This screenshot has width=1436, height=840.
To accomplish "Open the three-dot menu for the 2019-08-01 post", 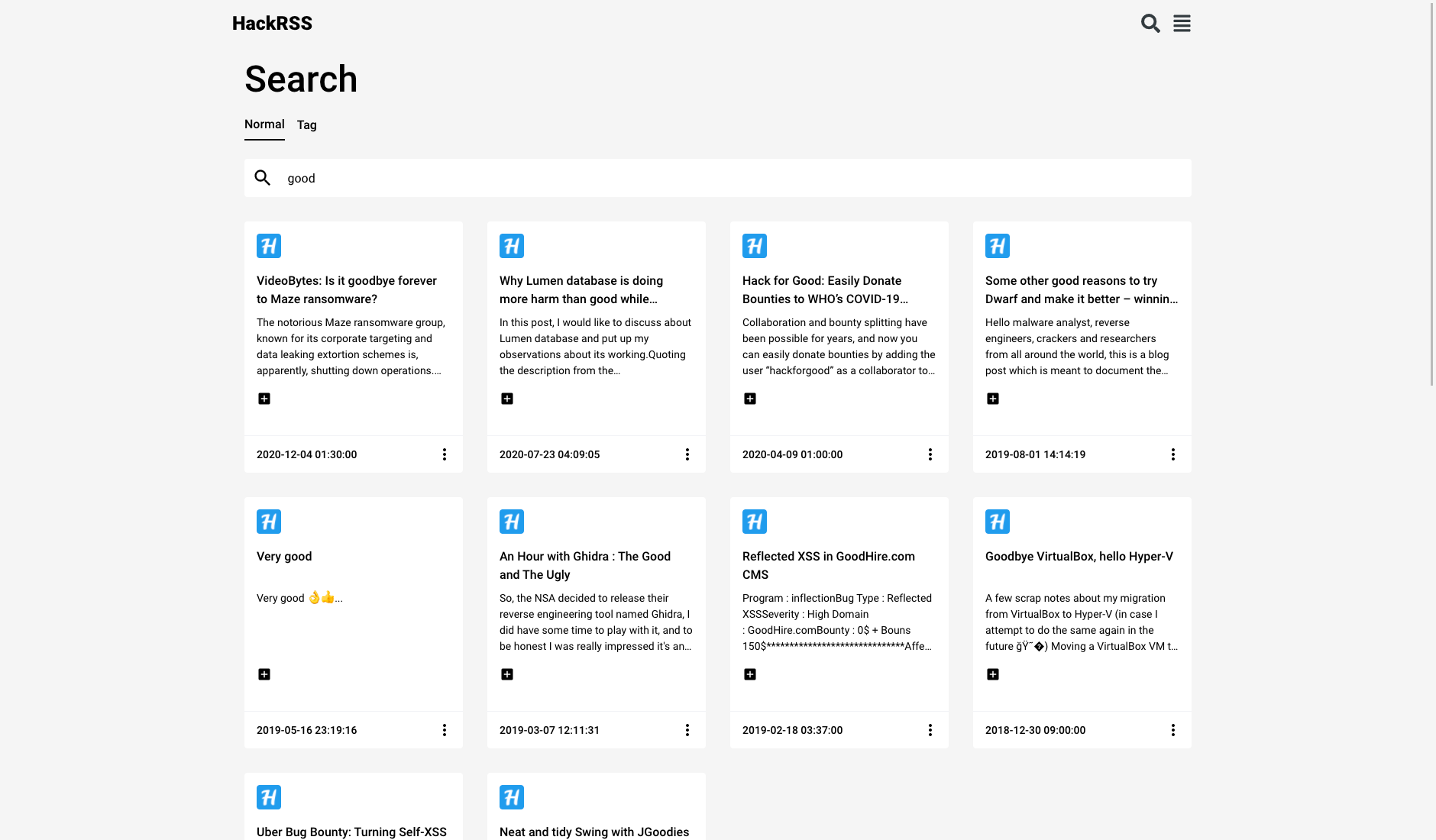I will [x=1173, y=454].
